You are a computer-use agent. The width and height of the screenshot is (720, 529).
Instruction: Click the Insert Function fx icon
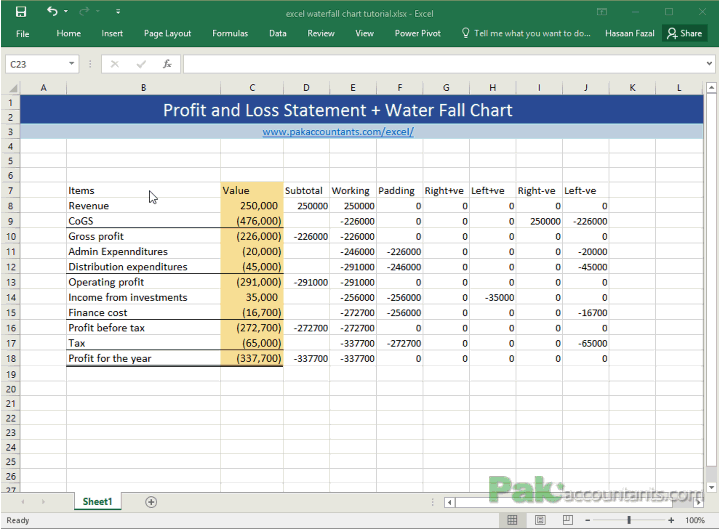coord(167,64)
